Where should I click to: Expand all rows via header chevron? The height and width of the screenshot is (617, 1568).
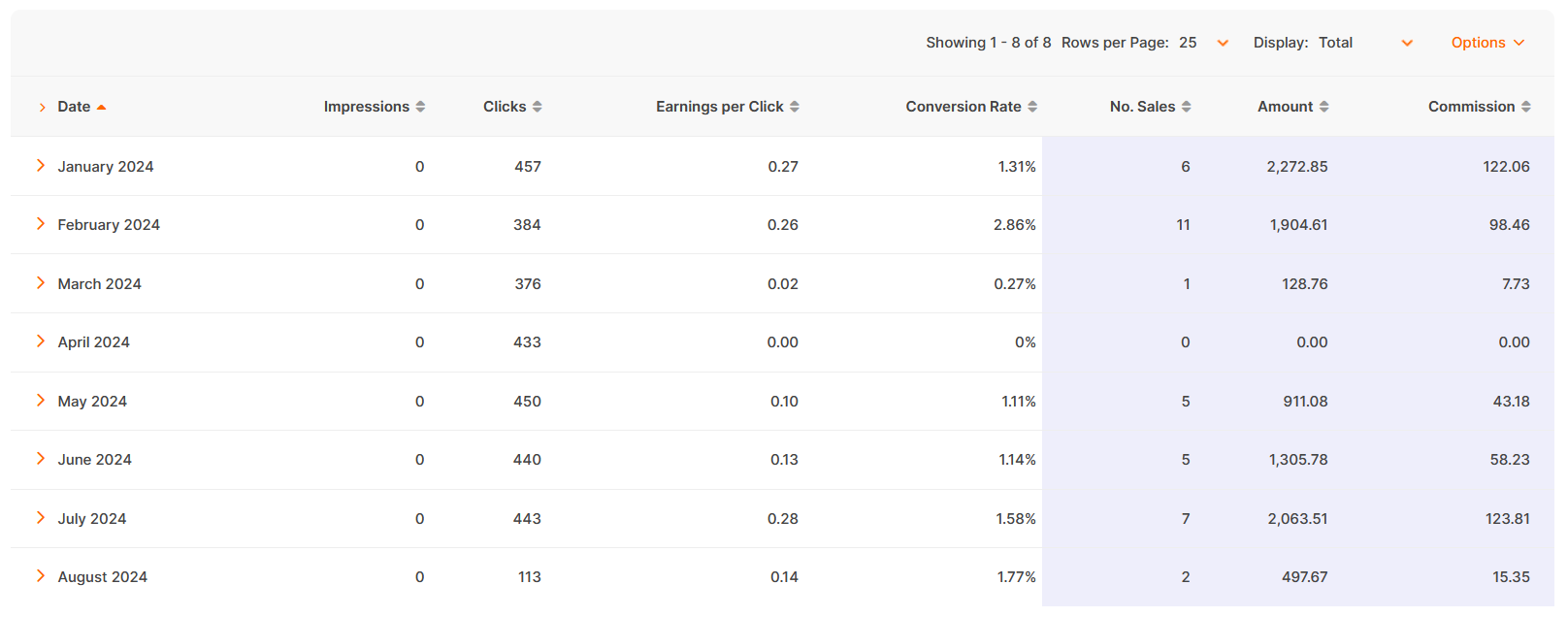42,107
